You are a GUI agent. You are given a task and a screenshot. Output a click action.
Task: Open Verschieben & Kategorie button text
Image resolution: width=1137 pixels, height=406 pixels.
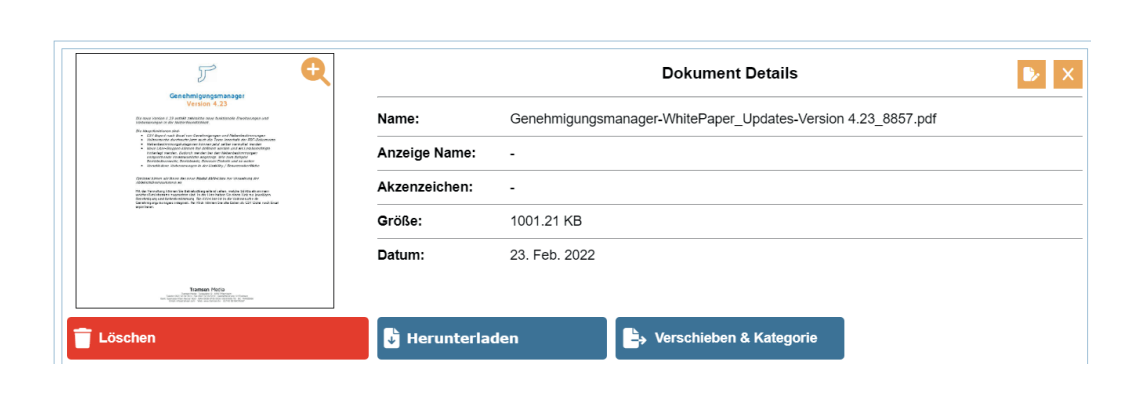tap(735, 338)
